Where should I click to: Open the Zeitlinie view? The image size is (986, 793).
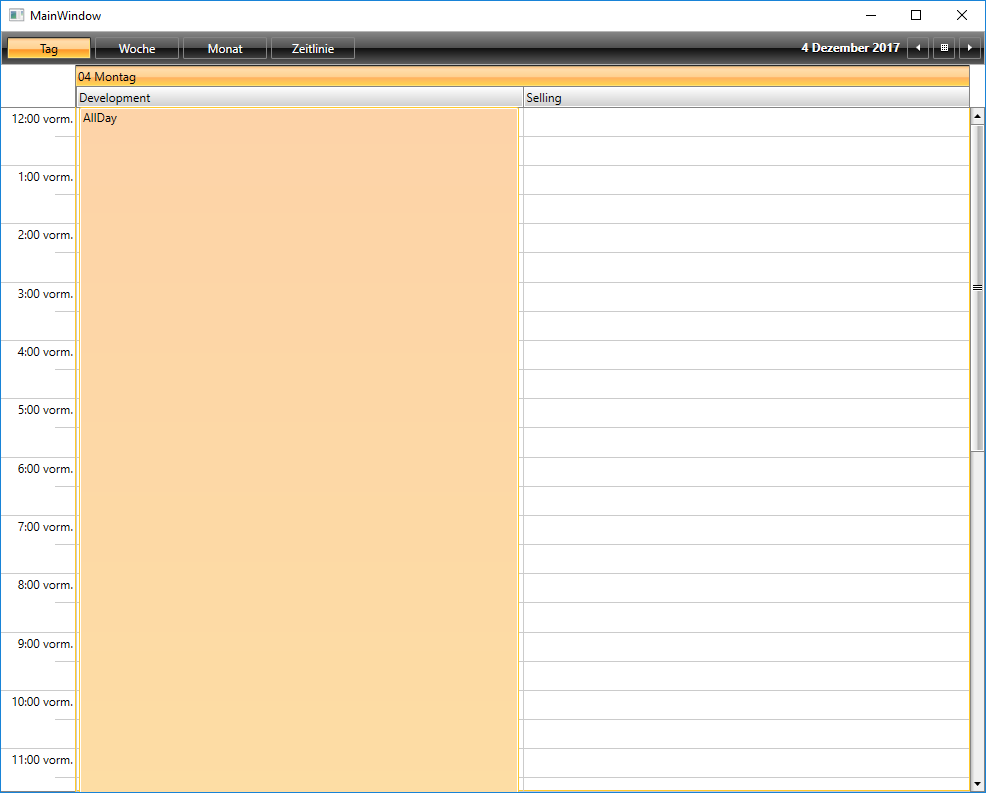[313, 48]
